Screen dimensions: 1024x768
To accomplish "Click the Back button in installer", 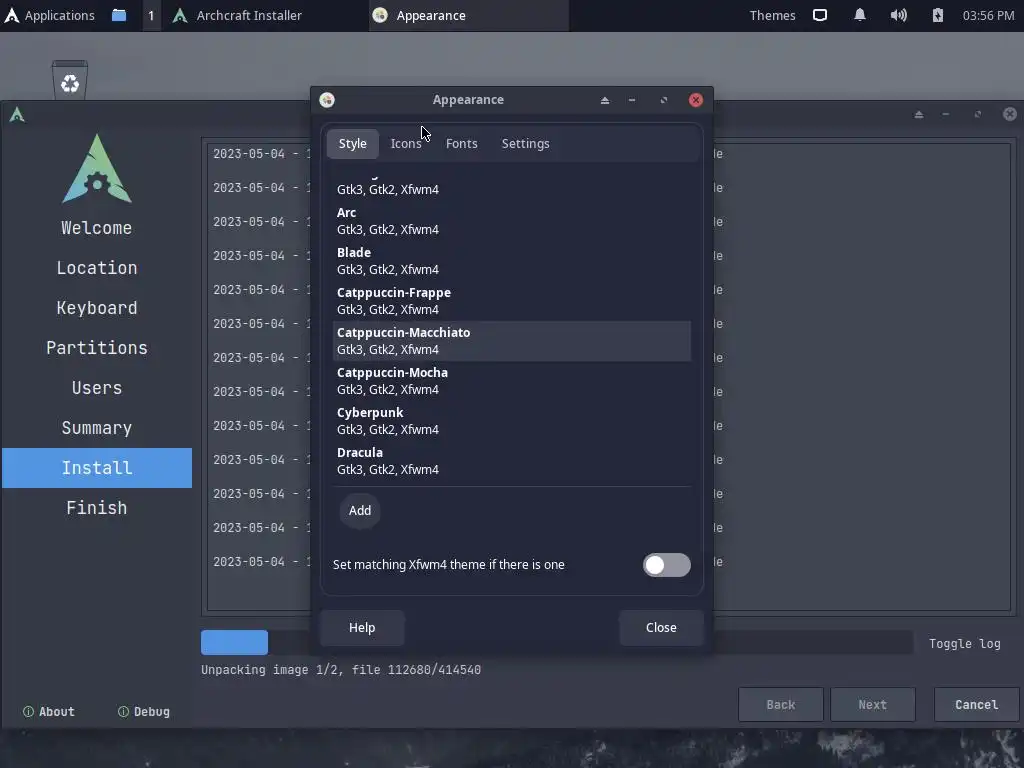I will coord(780,704).
